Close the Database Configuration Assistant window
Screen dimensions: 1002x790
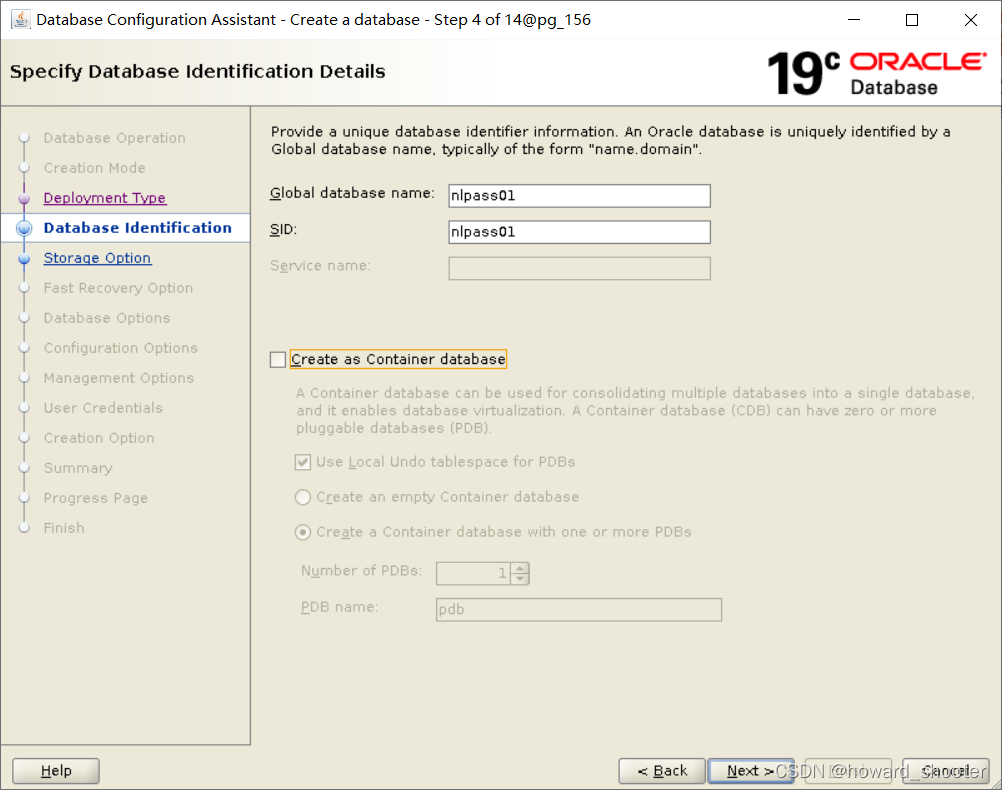coord(971,20)
